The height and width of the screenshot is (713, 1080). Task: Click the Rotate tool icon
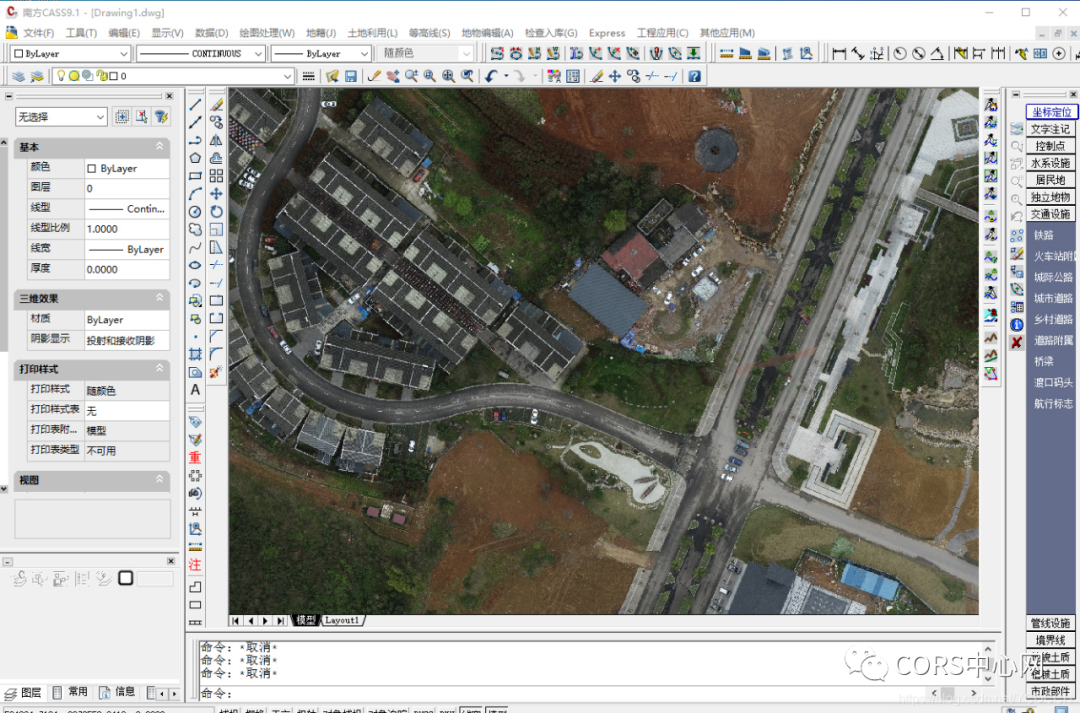click(x=216, y=211)
